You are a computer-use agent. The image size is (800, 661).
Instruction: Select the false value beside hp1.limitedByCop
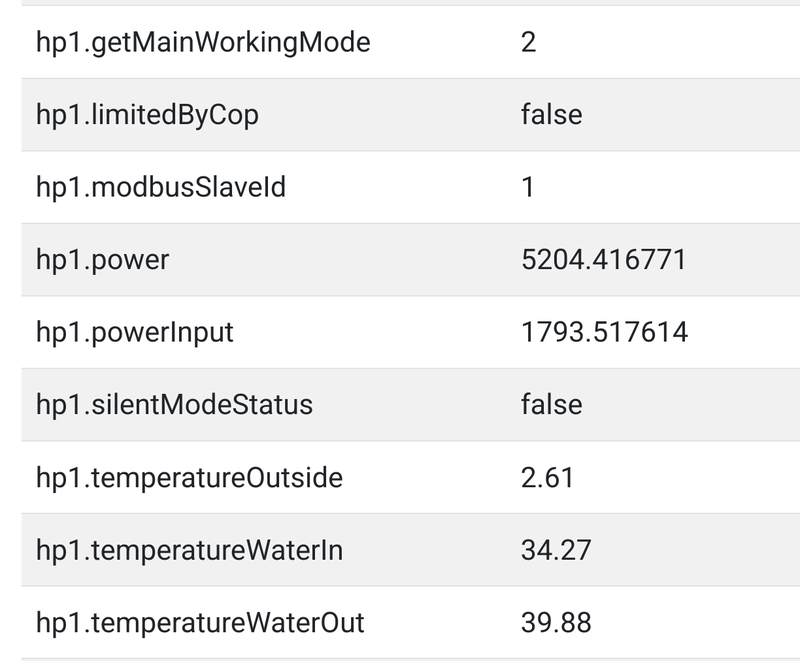[x=551, y=115]
